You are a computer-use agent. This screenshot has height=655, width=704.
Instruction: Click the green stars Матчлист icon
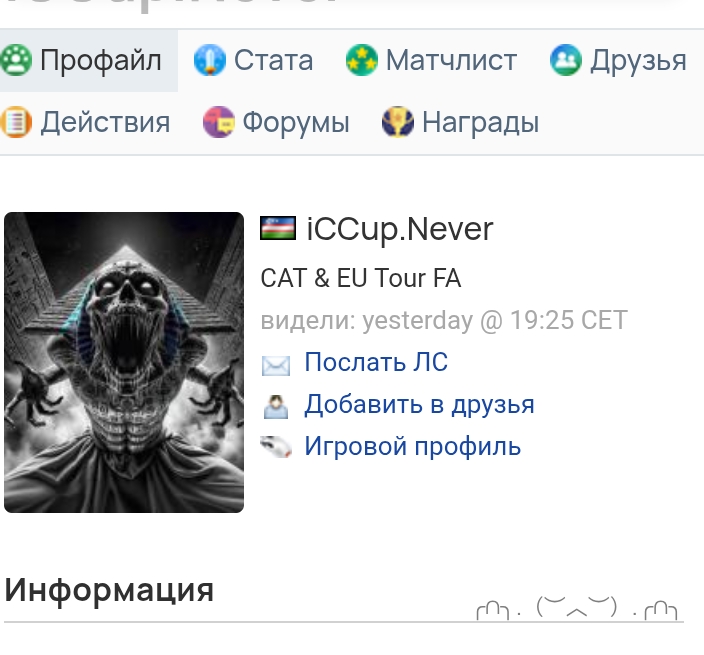pyautogui.click(x=362, y=60)
